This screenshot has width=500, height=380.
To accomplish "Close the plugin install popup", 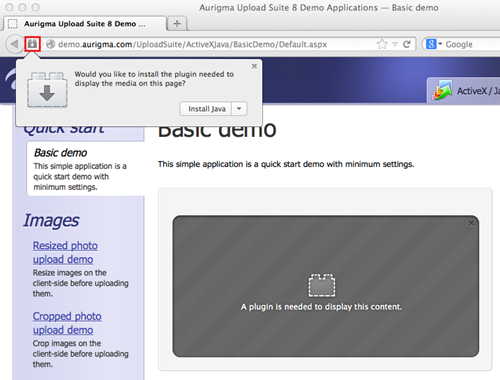I will [254, 66].
